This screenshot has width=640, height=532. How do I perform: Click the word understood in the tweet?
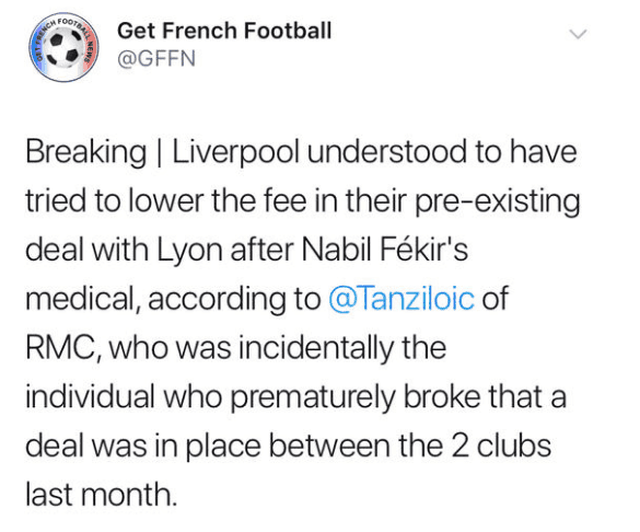[x=387, y=152]
